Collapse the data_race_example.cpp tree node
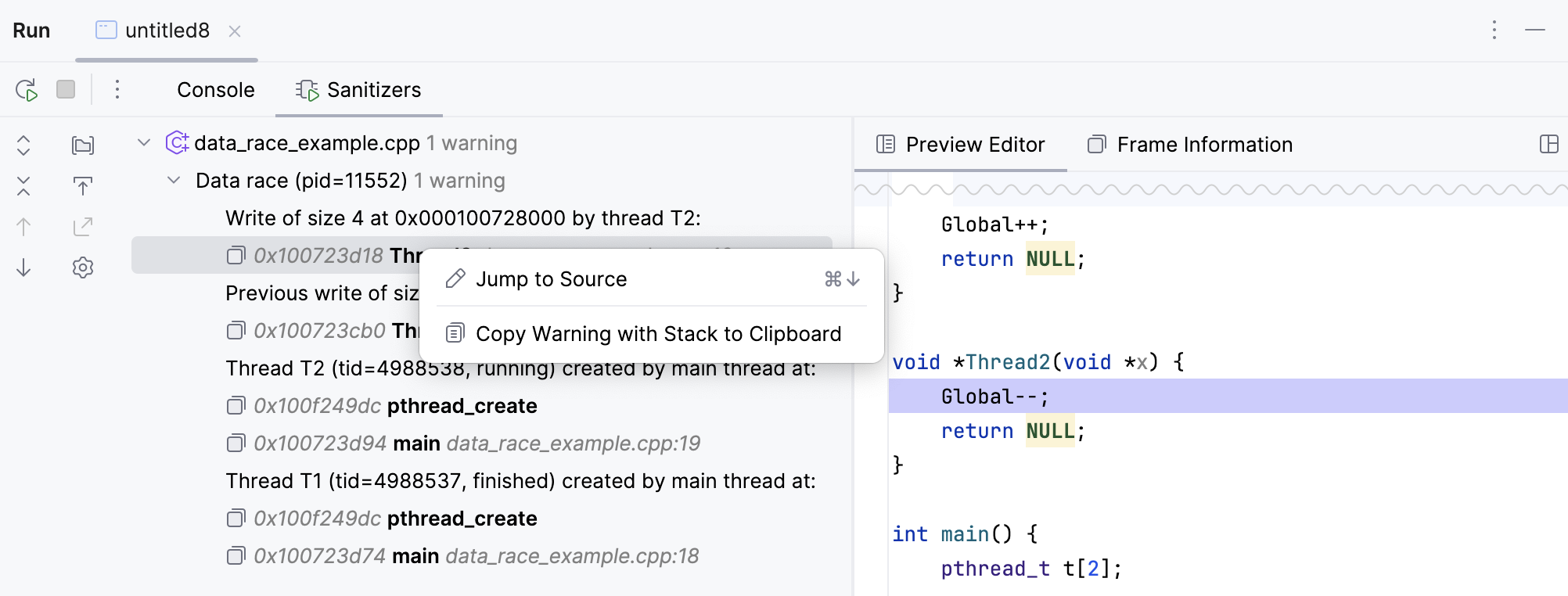 144,143
